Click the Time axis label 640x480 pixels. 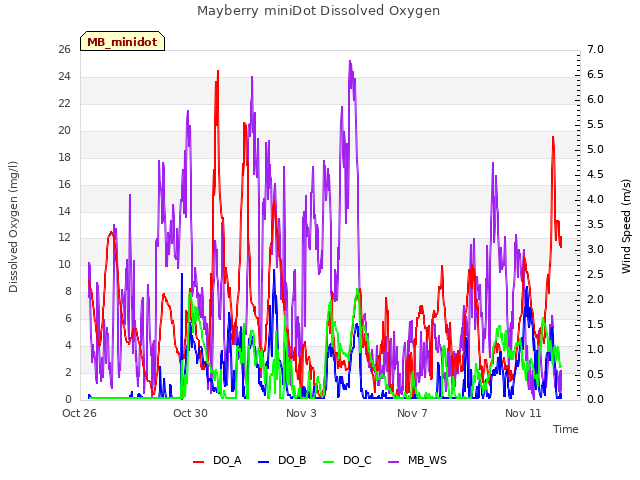566,429
